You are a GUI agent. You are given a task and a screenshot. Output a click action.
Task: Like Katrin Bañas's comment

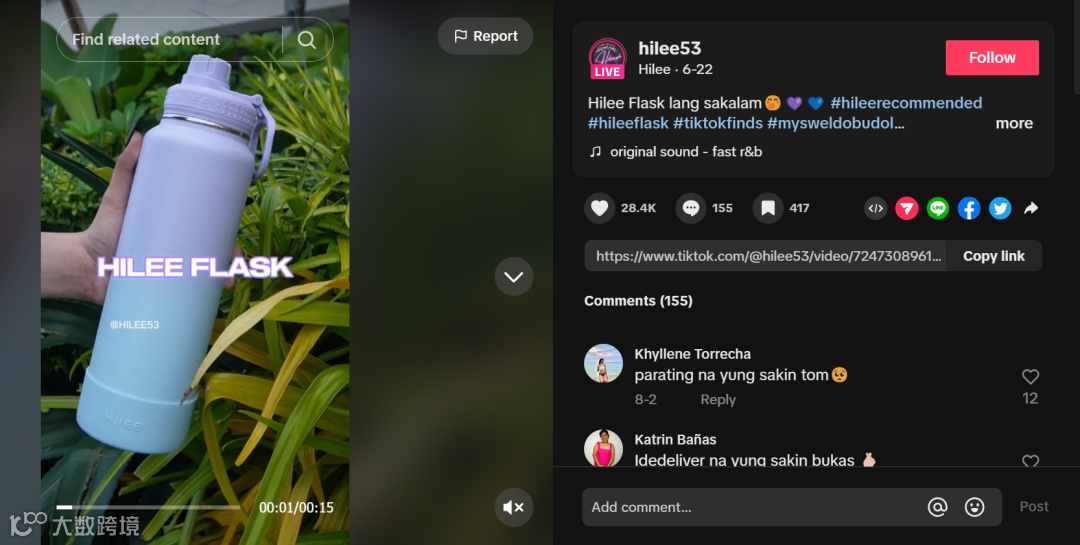[x=1030, y=461]
